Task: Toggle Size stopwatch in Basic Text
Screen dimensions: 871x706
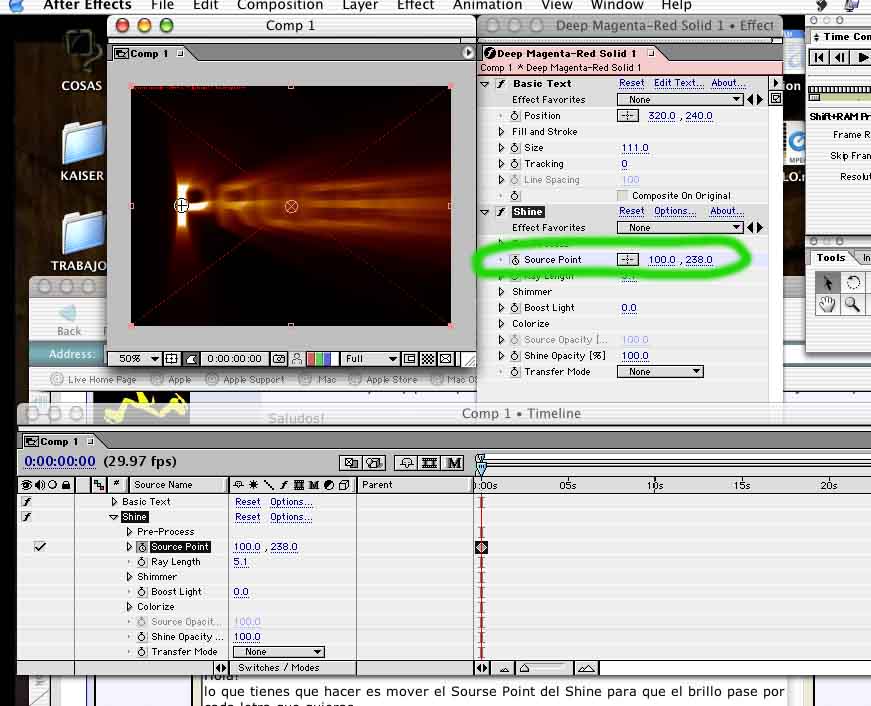Action: click(x=514, y=148)
